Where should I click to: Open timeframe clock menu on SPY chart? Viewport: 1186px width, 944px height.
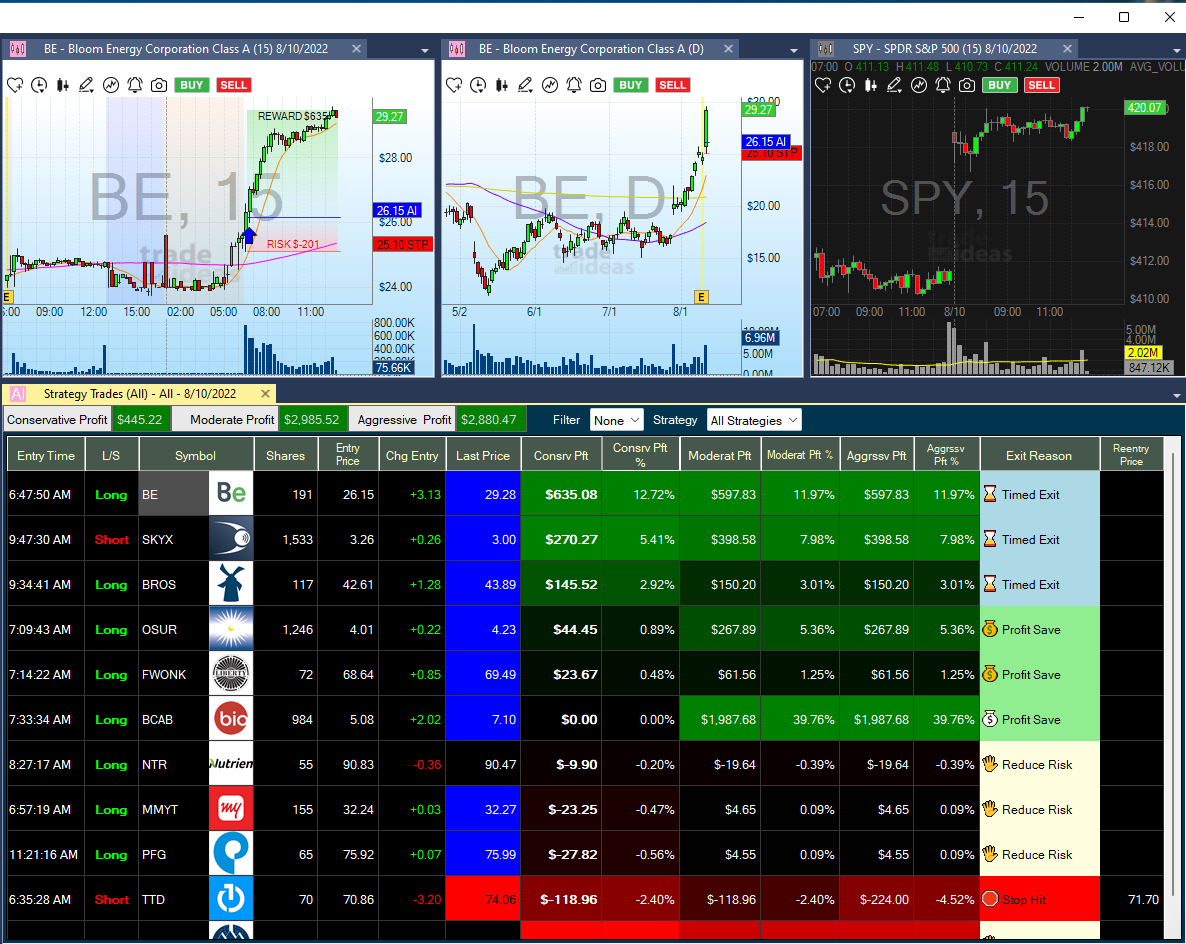[x=847, y=85]
